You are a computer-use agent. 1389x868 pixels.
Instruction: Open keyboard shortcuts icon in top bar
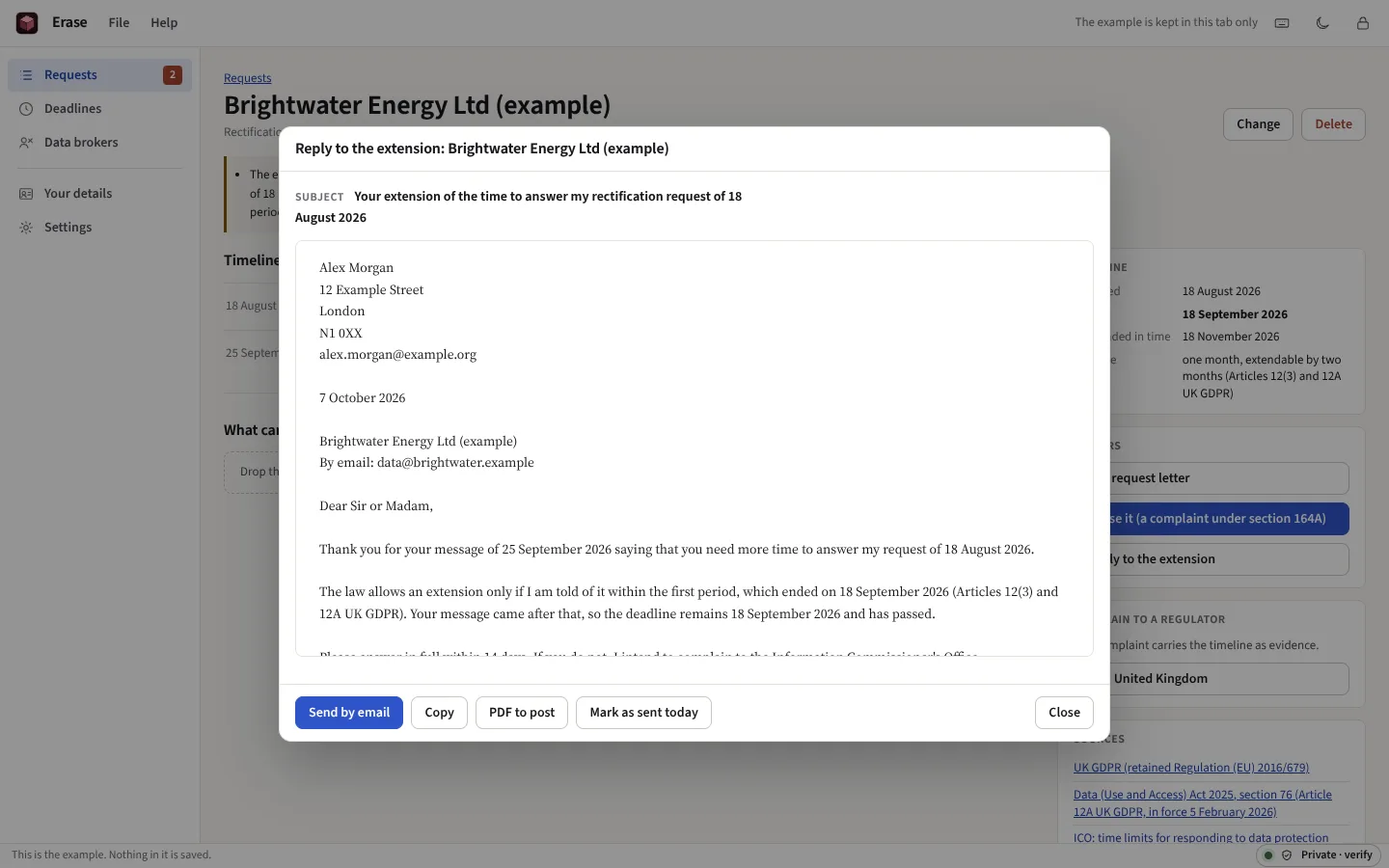[1282, 23]
